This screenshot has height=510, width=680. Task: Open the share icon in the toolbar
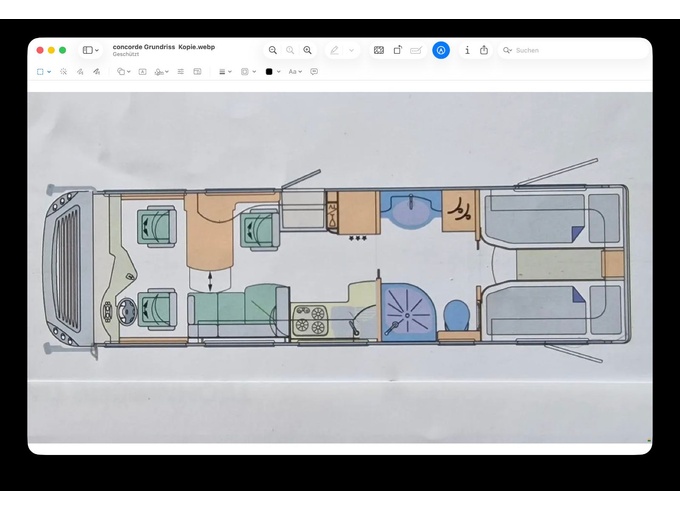coord(484,50)
